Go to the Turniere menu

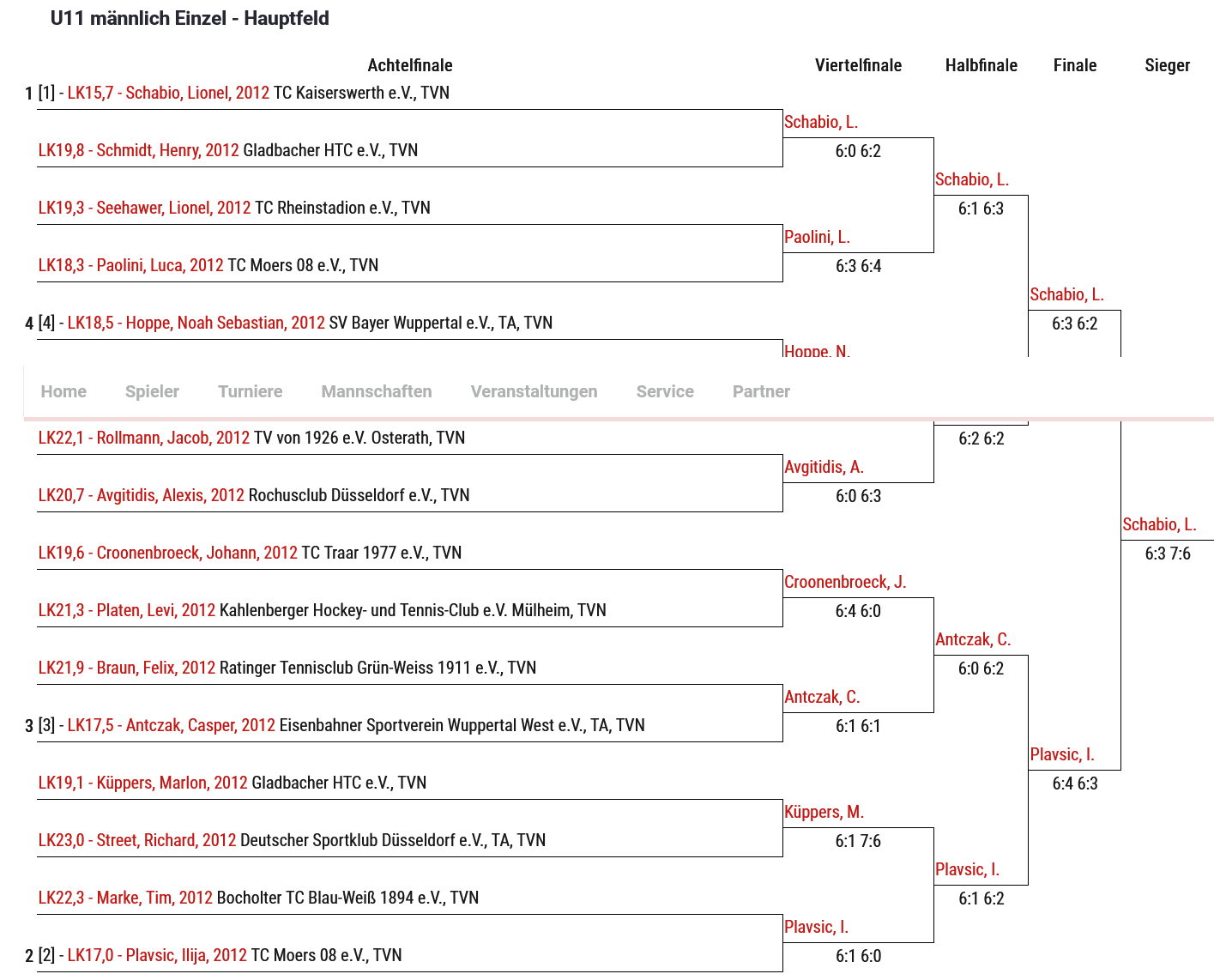tap(250, 391)
